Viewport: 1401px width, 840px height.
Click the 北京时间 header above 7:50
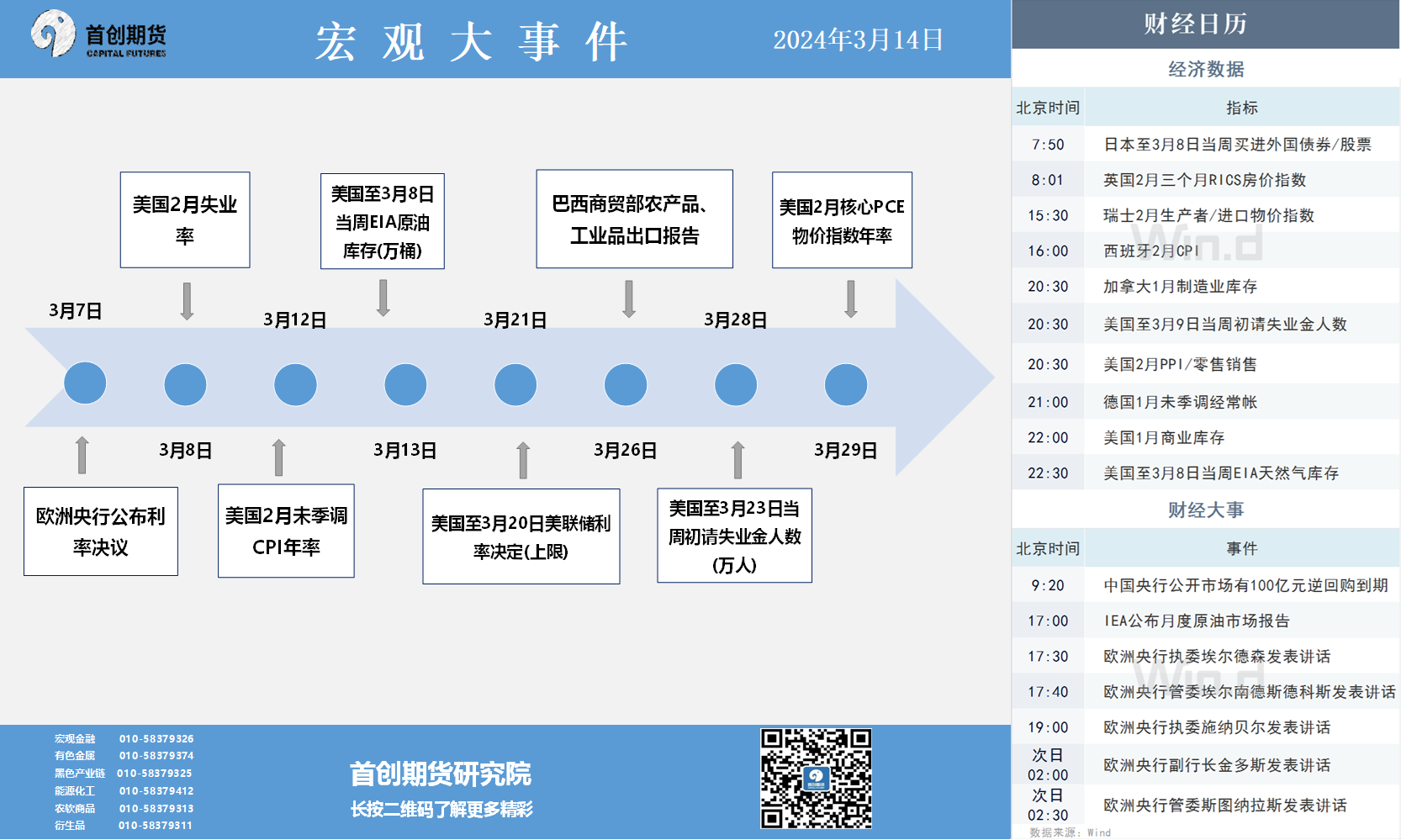tap(1048, 108)
